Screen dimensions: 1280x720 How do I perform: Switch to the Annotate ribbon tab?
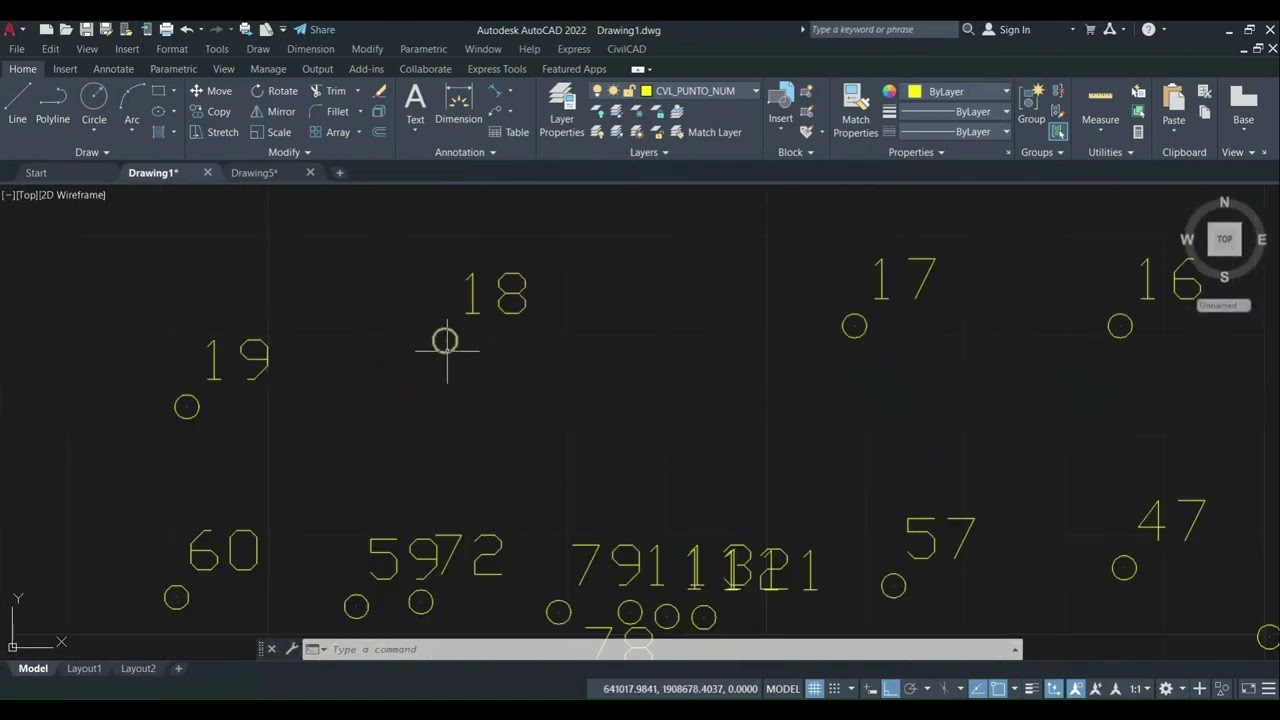[x=113, y=69]
